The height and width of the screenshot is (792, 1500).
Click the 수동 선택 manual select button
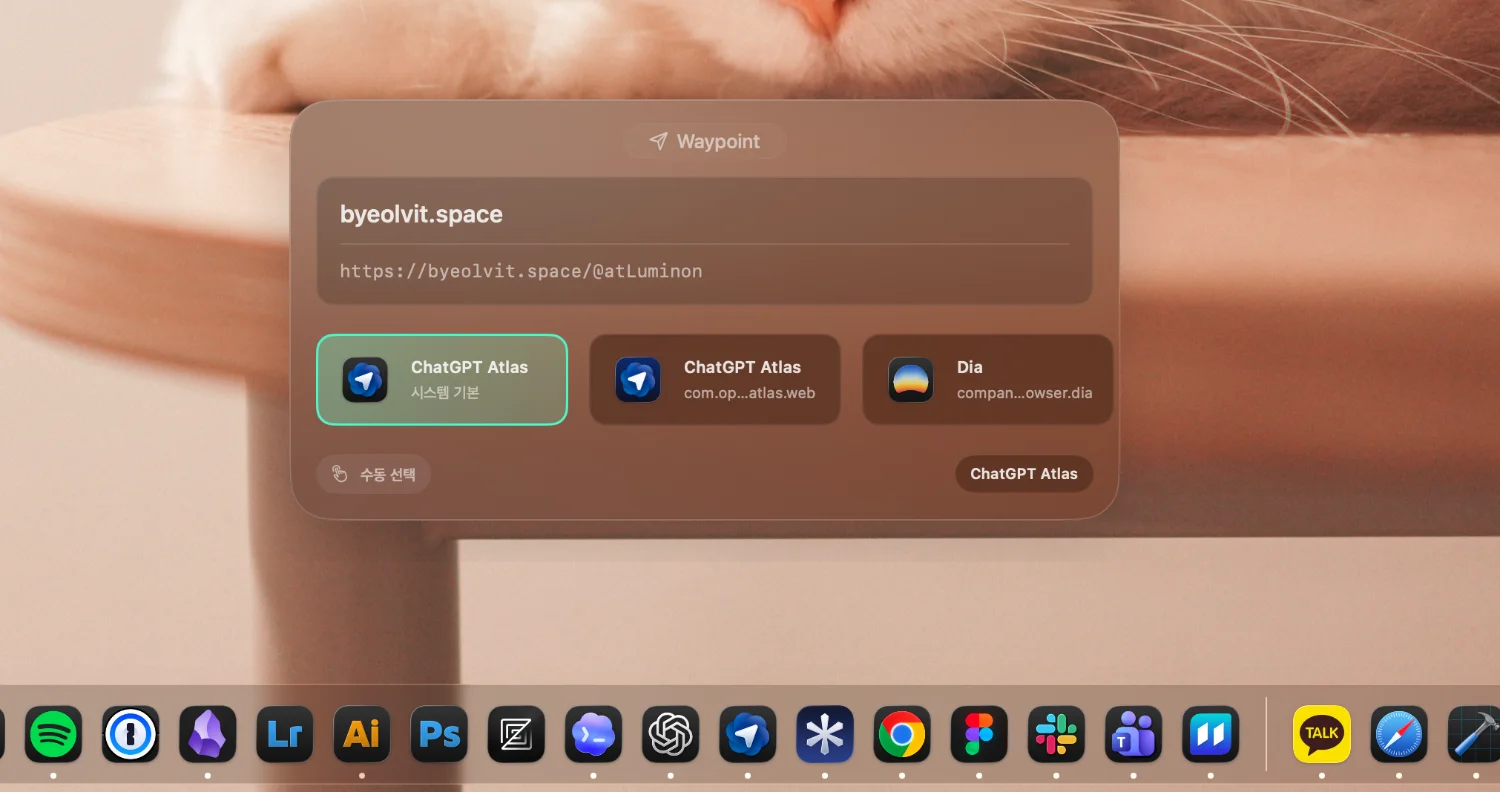click(x=373, y=474)
